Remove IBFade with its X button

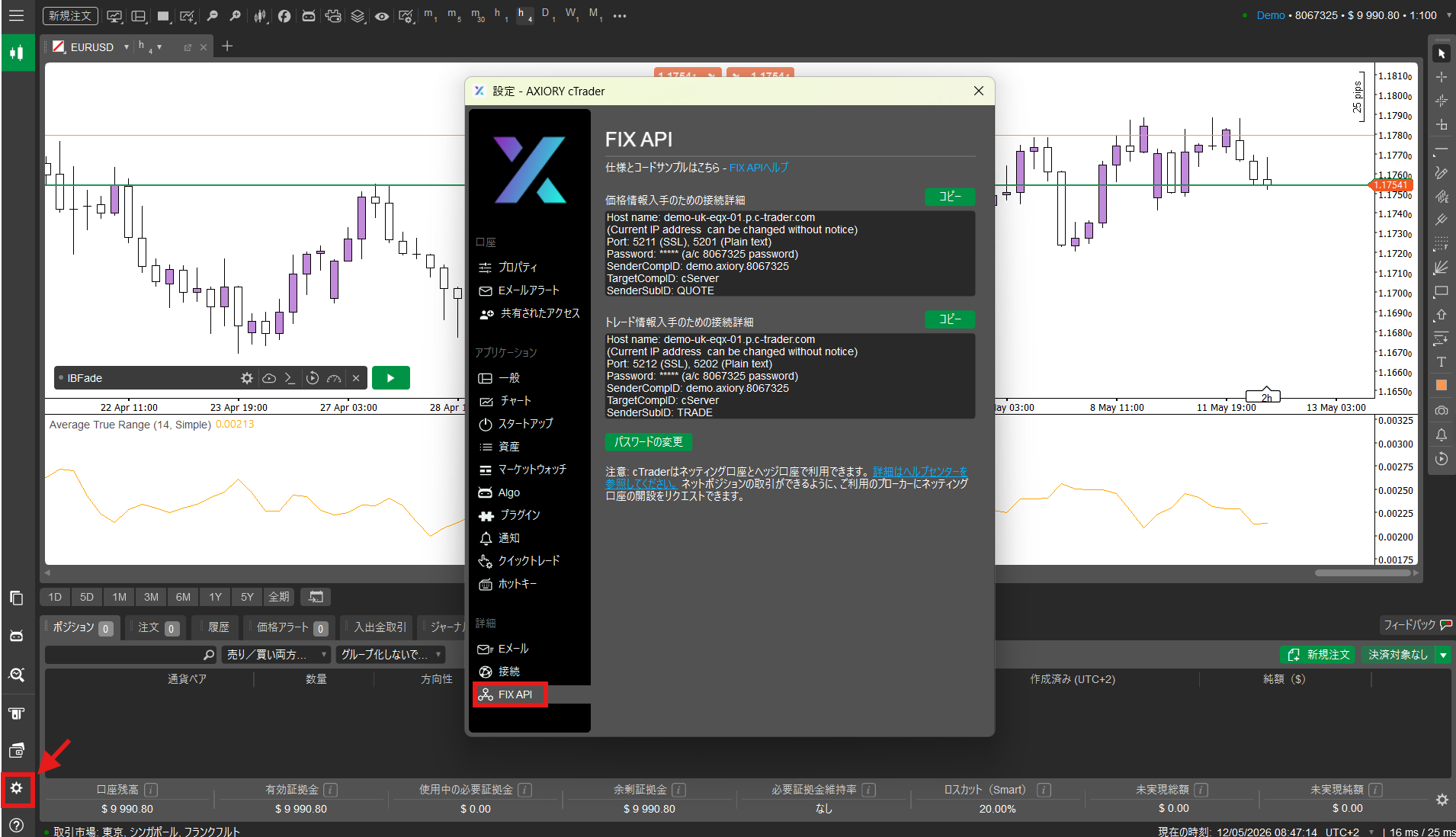[x=356, y=378]
